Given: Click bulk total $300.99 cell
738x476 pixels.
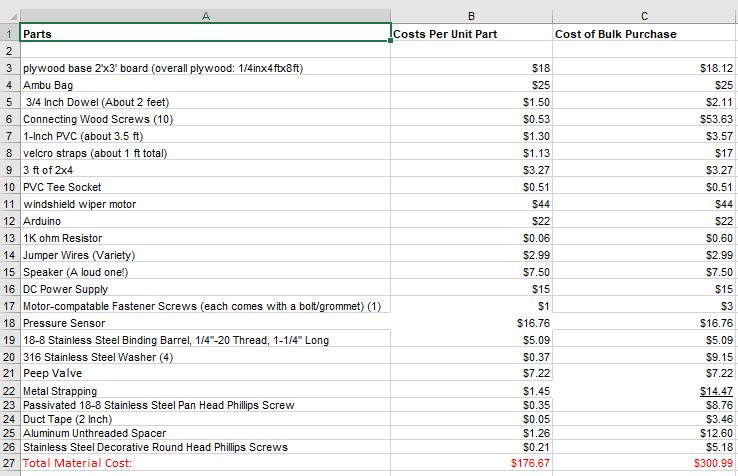Looking at the screenshot, I should pos(644,463).
